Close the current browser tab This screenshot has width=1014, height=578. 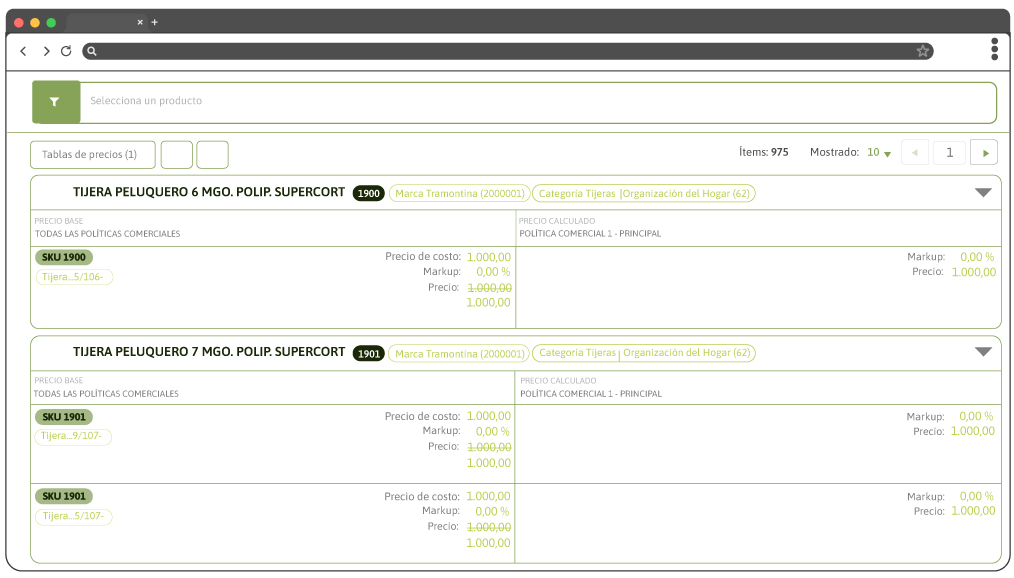pos(140,22)
